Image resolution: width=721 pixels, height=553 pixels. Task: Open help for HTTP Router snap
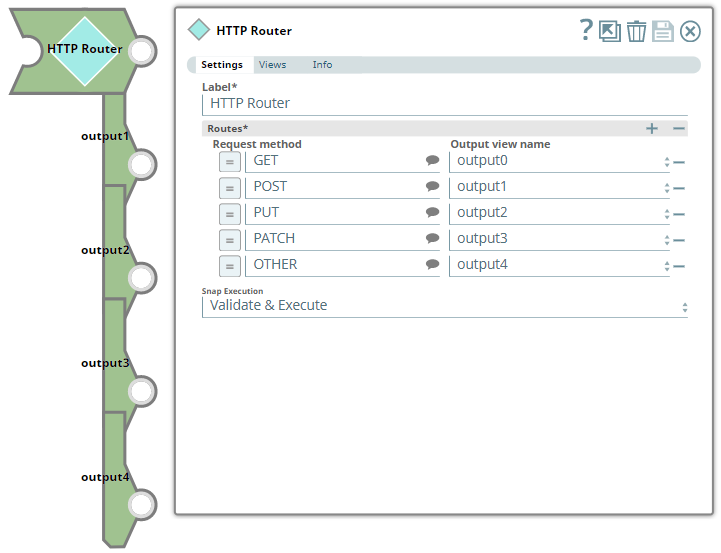pos(586,30)
